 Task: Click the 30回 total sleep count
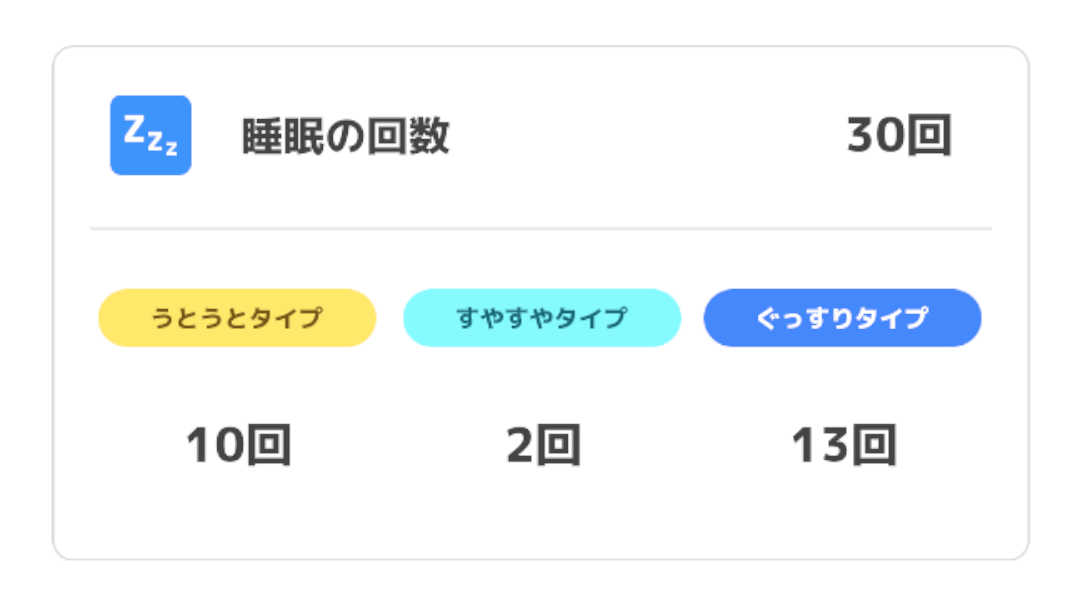899,135
